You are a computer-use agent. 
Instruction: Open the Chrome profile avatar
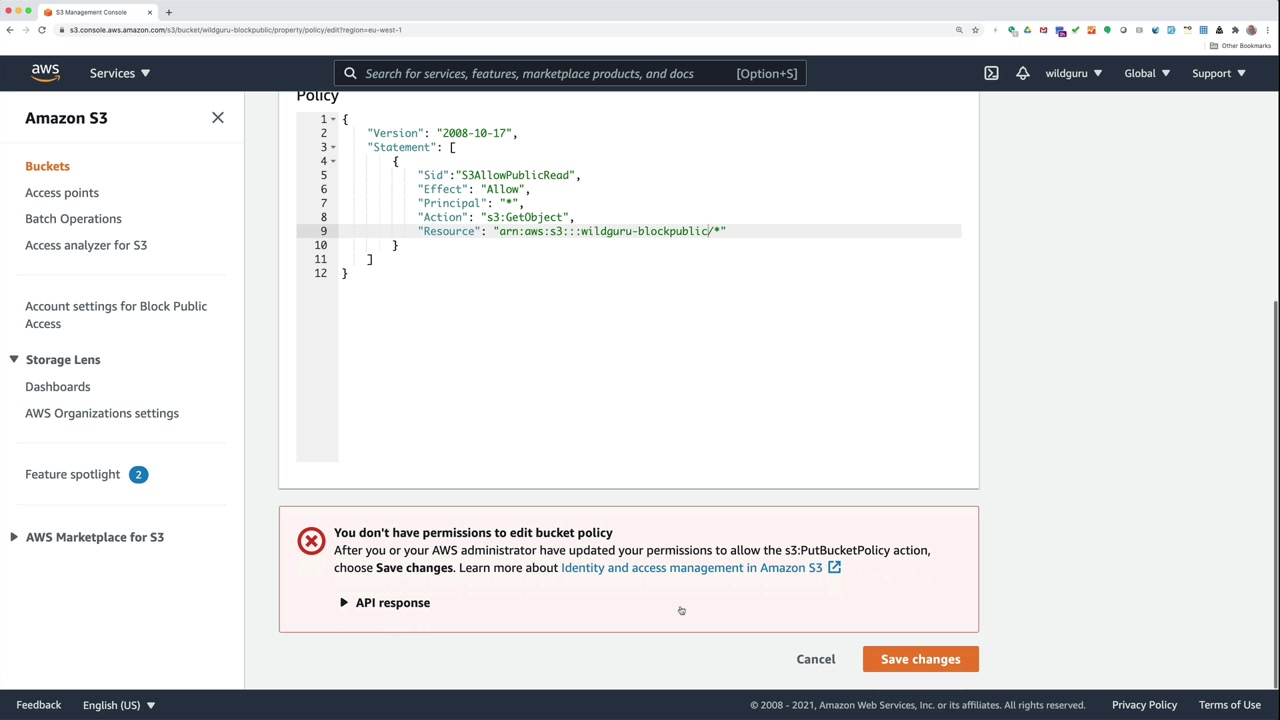tap(1251, 30)
